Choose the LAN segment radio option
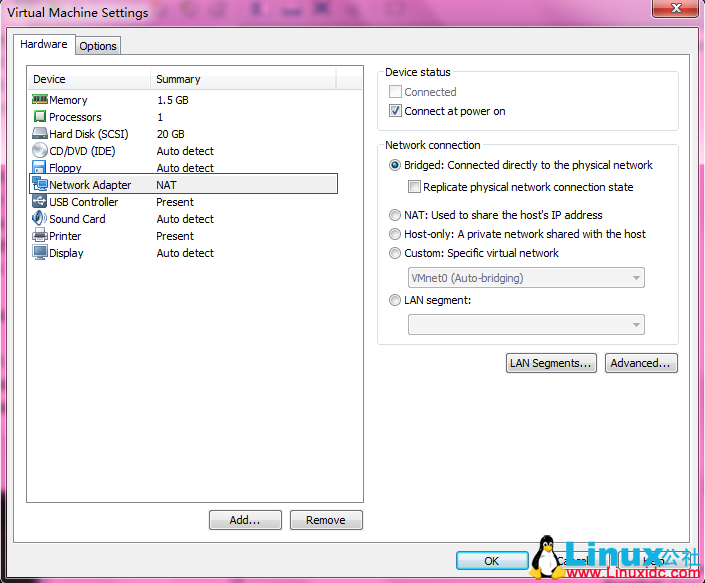 (x=395, y=300)
